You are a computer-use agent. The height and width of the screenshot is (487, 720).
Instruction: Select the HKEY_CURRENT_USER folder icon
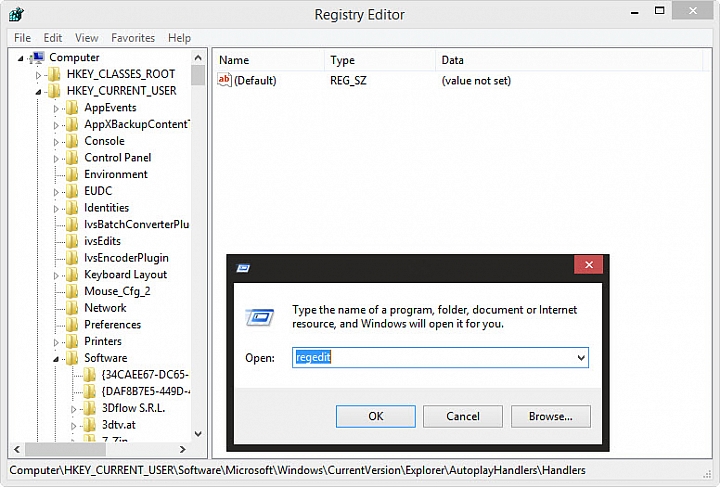pos(54,91)
